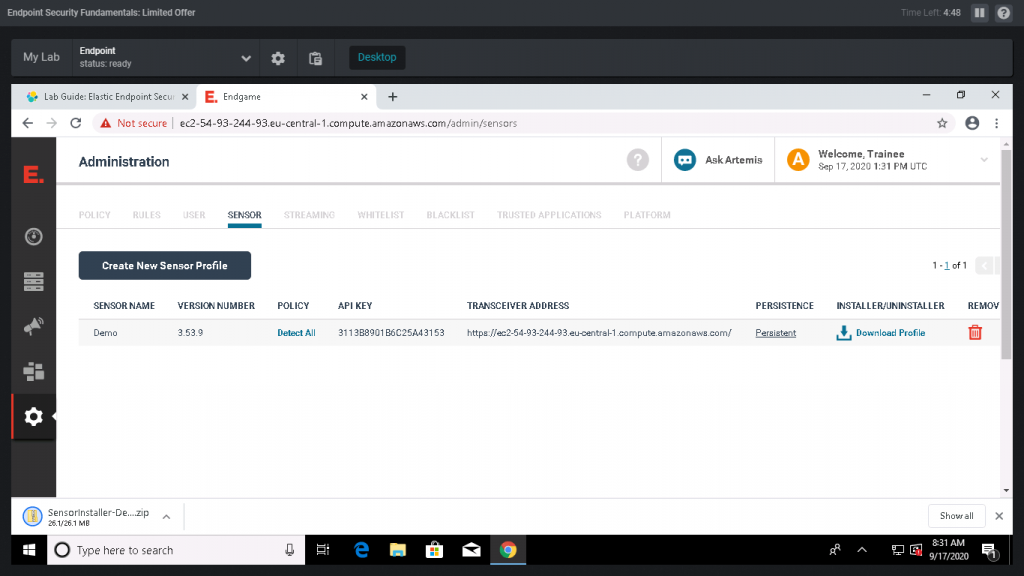
Task: Switch to the TRUSTED APPLICATIONS tab
Action: click(x=549, y=215)
